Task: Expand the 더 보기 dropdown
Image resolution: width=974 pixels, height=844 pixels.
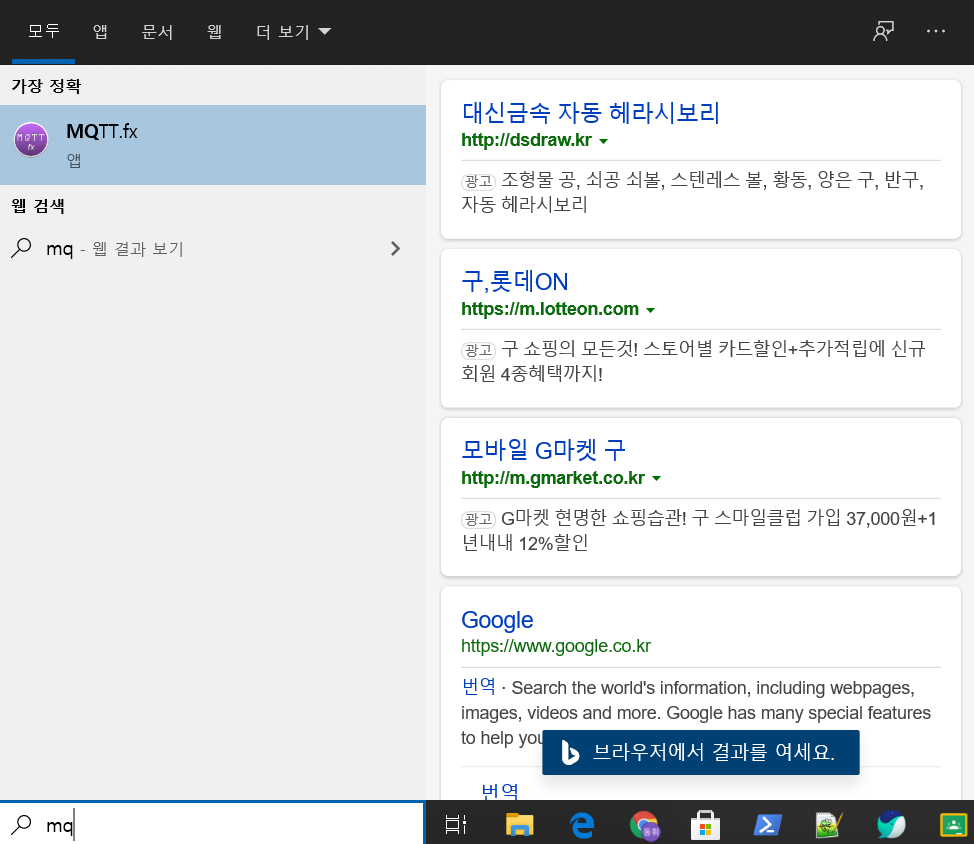Action: pyautogui.click(x=293, y=31)
